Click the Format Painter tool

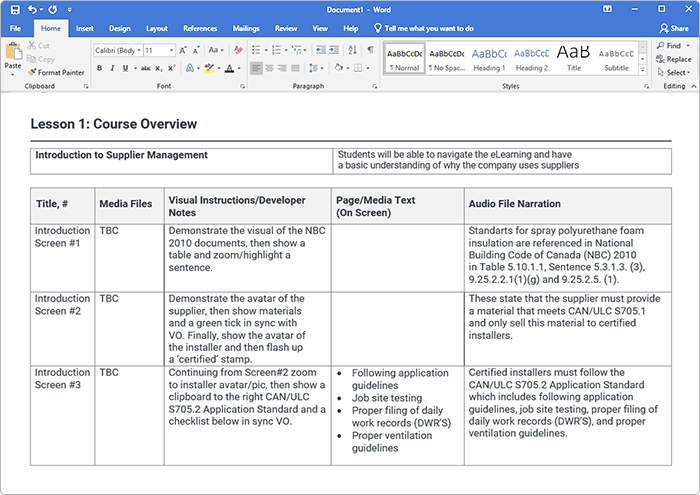click(56, 72)
